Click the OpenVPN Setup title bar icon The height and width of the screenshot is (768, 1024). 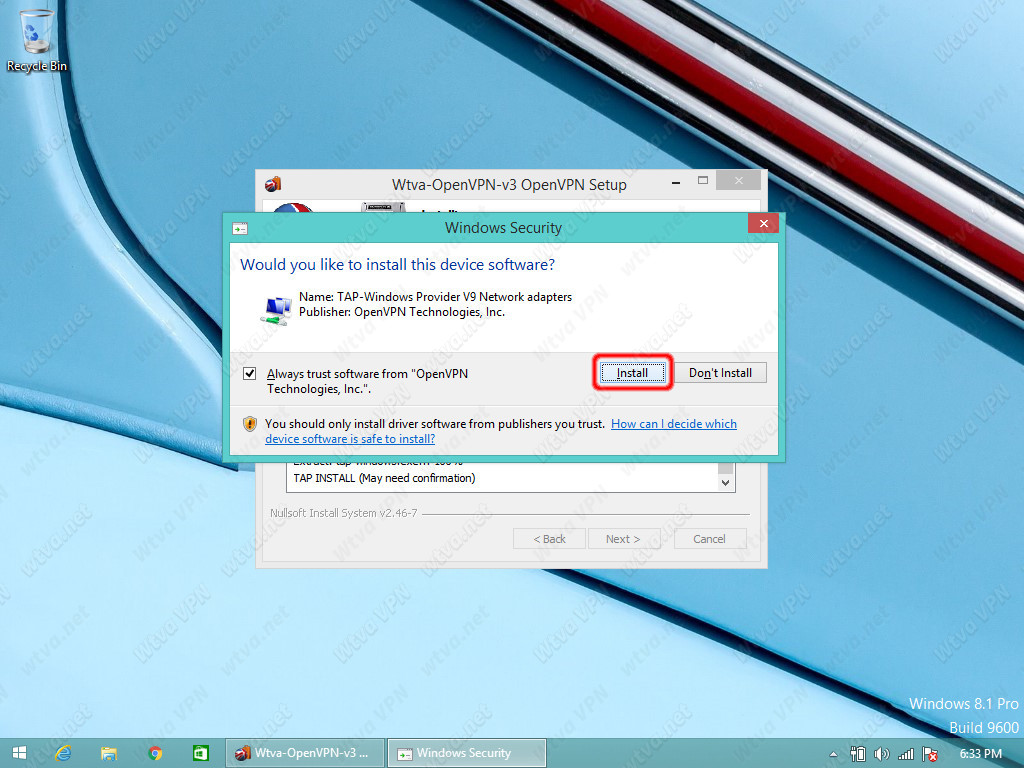pyautogui.click(x=273, y=184)
